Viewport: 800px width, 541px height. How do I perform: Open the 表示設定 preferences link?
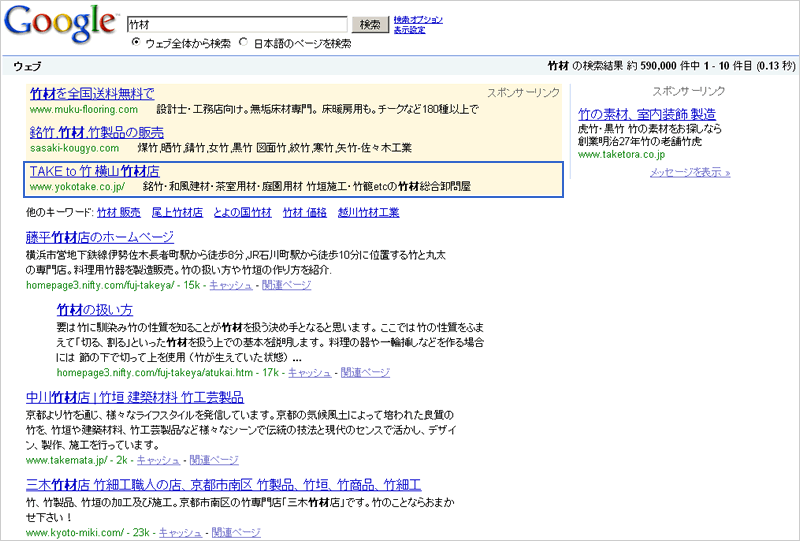click(409, 30)
